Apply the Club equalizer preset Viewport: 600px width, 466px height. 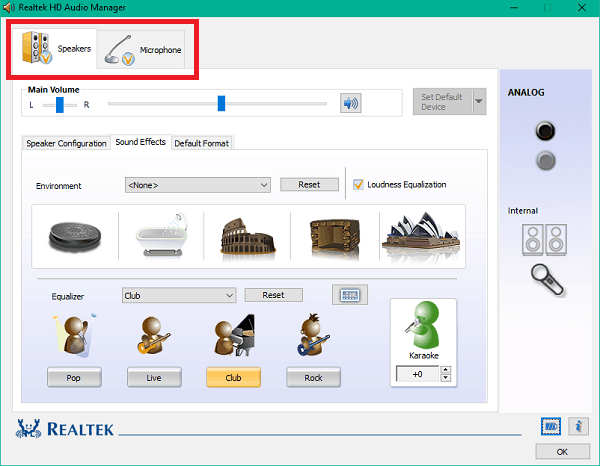pos(233,378)
